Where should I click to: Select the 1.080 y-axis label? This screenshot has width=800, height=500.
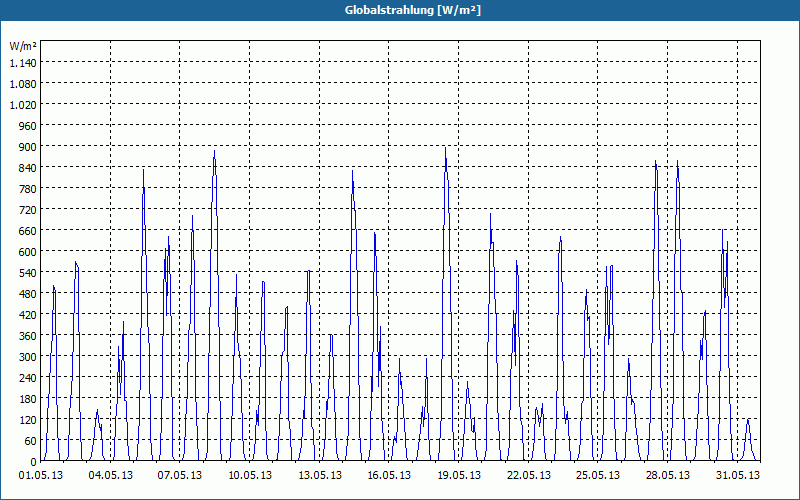(x=23, y=84)
